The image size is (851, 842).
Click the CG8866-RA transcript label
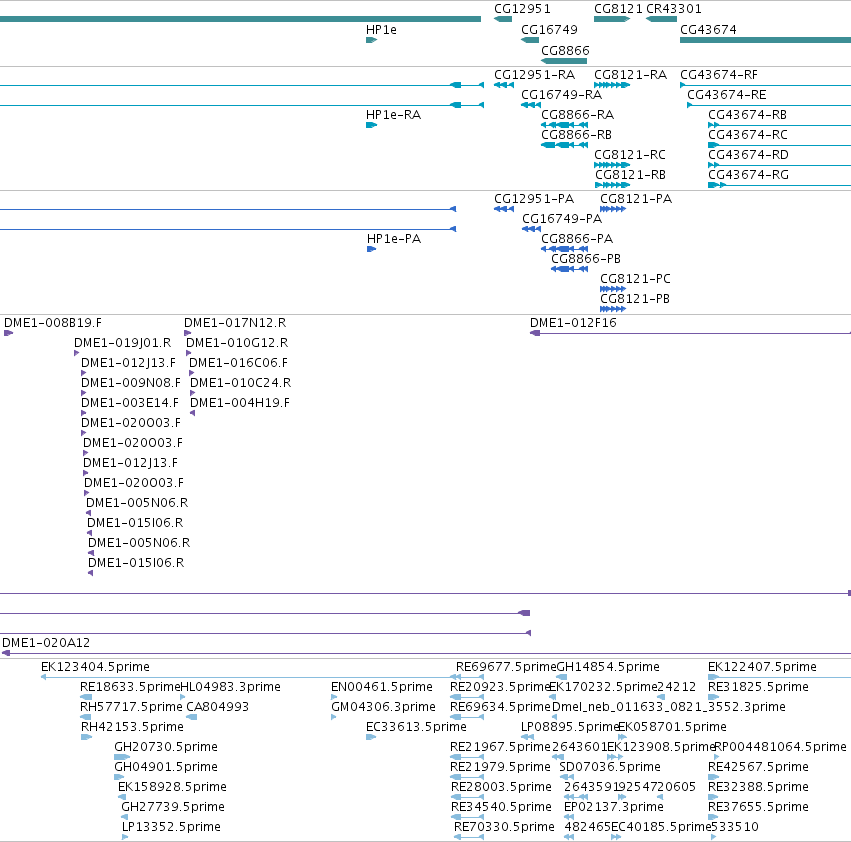pos(577,115)
